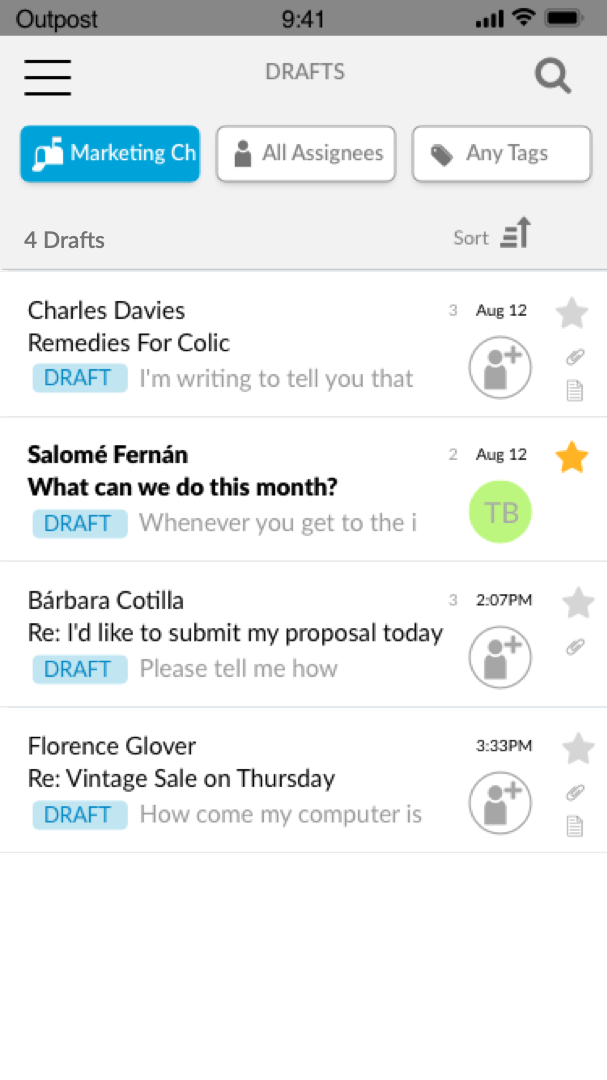Open the TB assignee avatar
The image size is (607, 1080).
500,512
